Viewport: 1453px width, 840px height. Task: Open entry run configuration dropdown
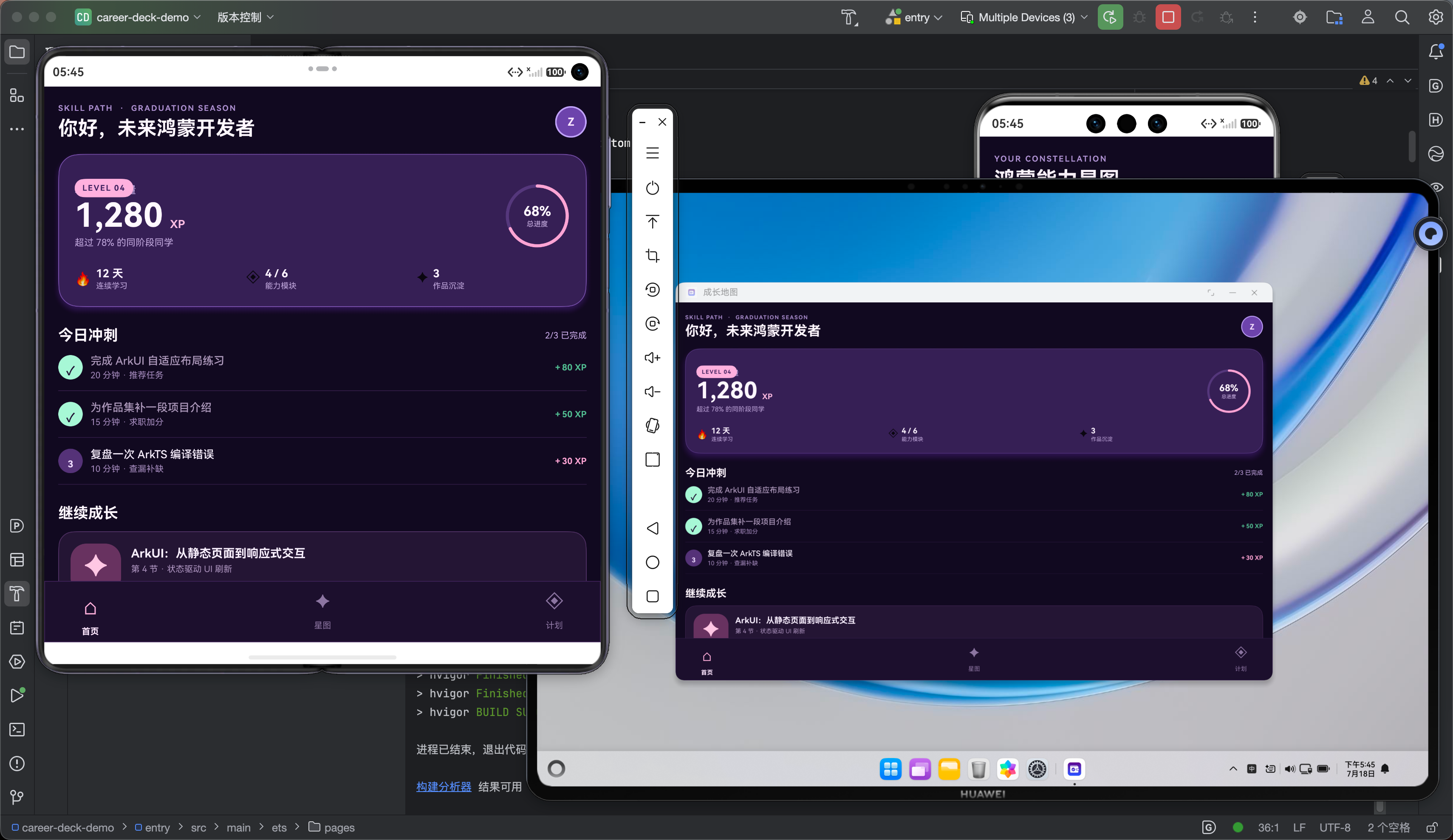click(x=914, y=17)
